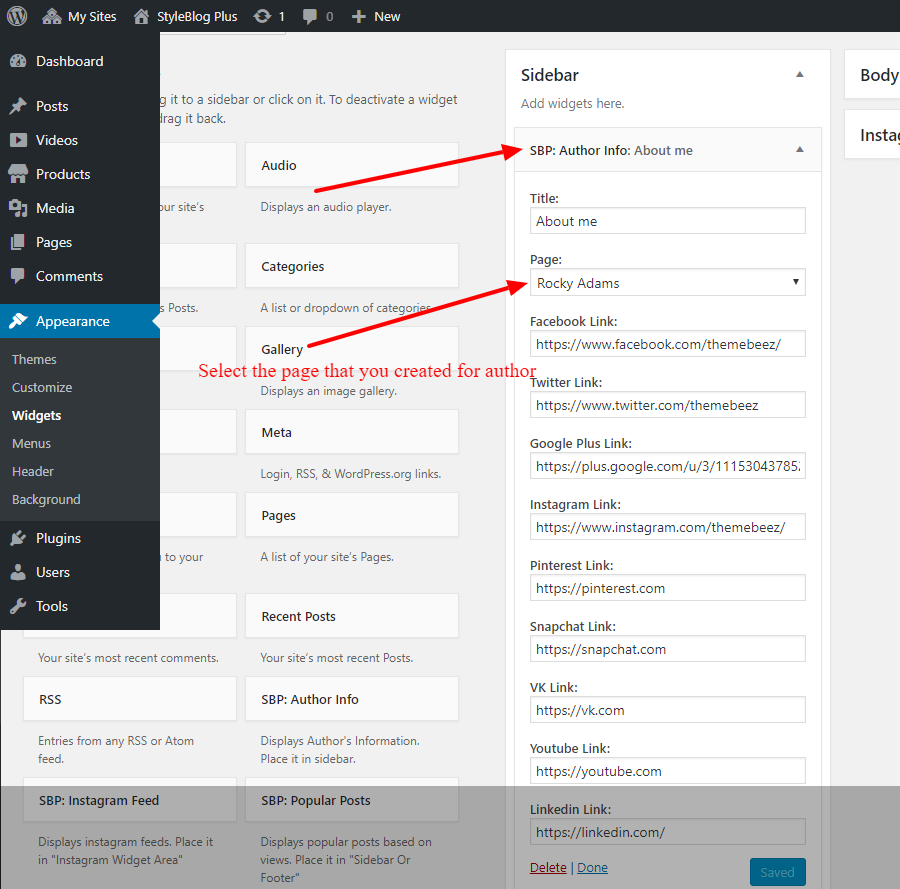900x889 pixels.
Task: Open the Products menu label
Action: (63, 174)
